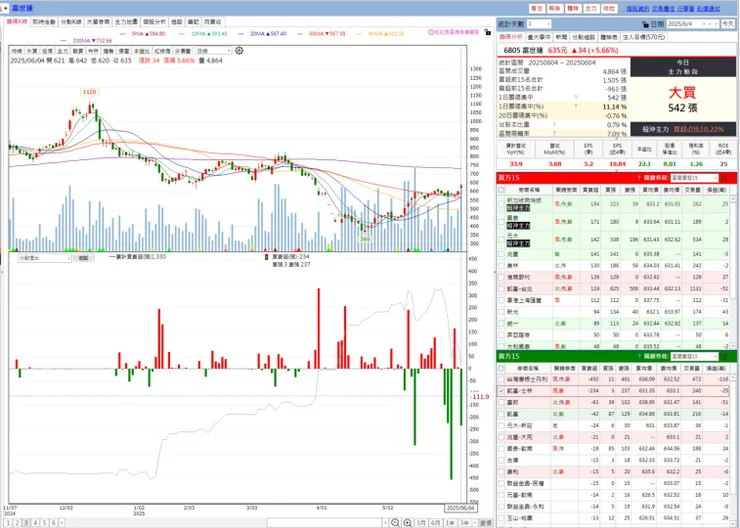Zoom in the chart with the plus magnifier
Image resolution: width=740 pixels, height=528 pixels.
point(407,523)
